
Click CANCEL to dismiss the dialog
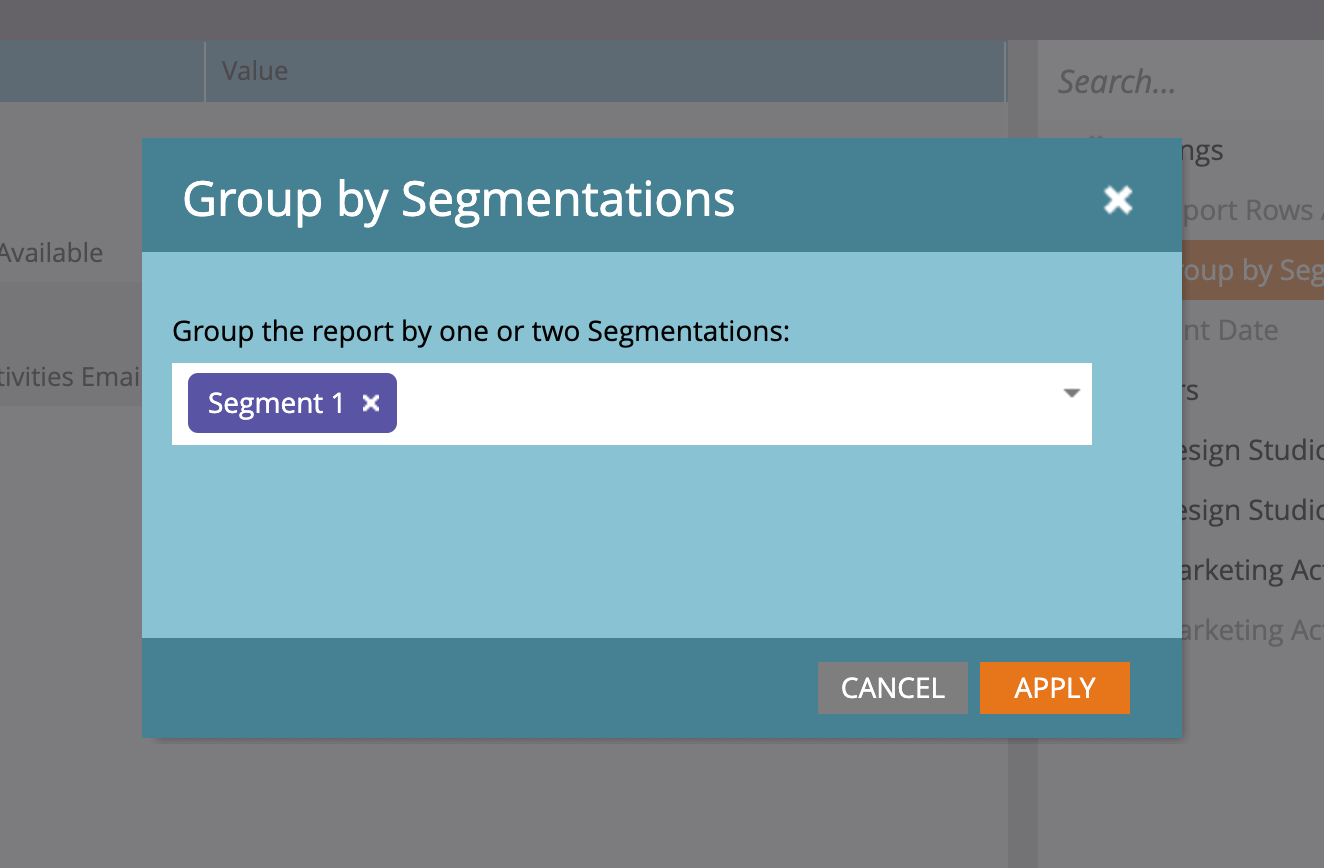point(892,687)
